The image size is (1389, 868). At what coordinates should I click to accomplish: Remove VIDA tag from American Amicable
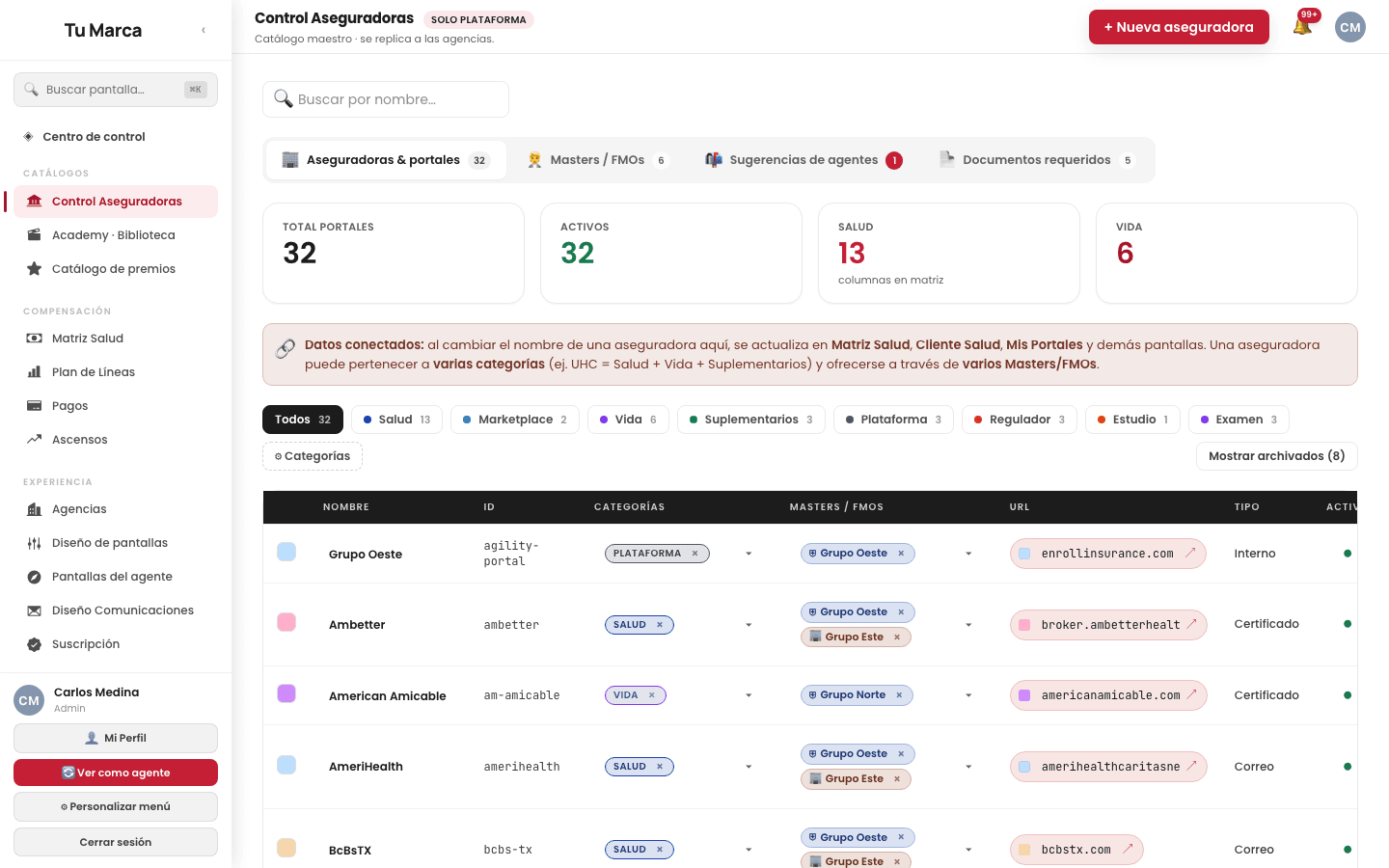(652, 695)
